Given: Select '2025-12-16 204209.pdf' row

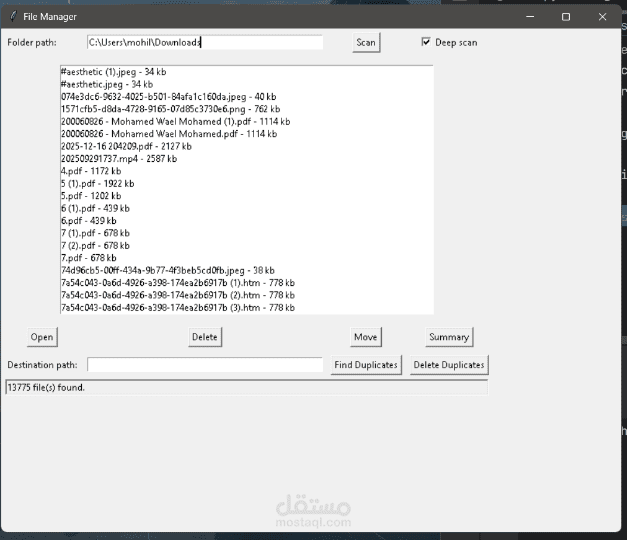Looking at the screenshot, I should (x=247, y=146).
